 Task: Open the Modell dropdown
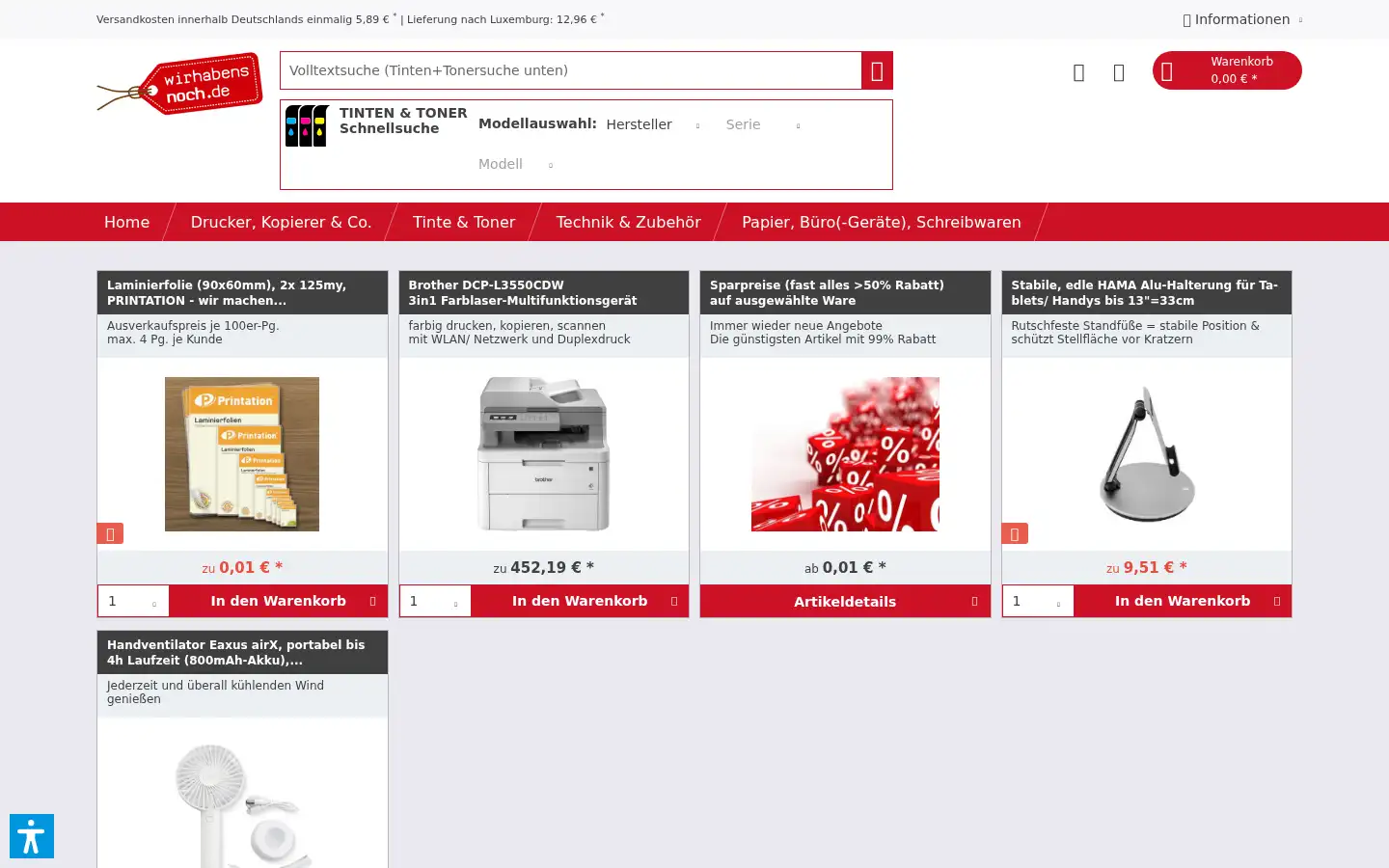(x=517, y=164)
